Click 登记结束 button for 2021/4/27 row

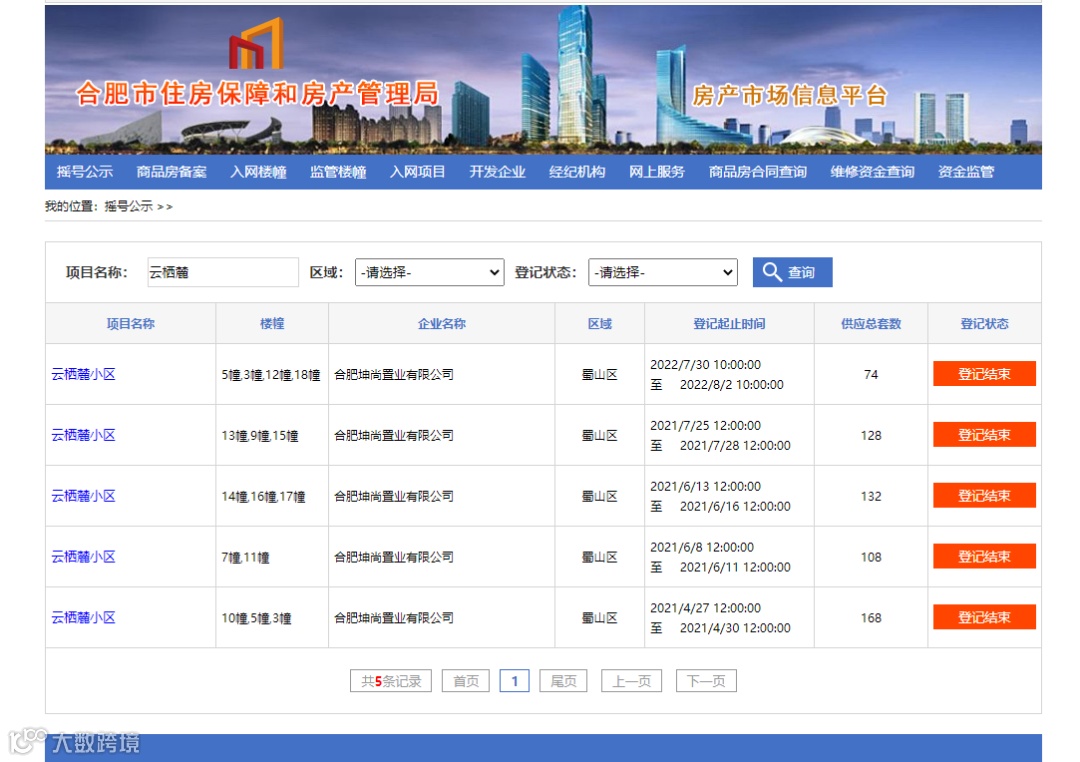(x=984, y=617)
